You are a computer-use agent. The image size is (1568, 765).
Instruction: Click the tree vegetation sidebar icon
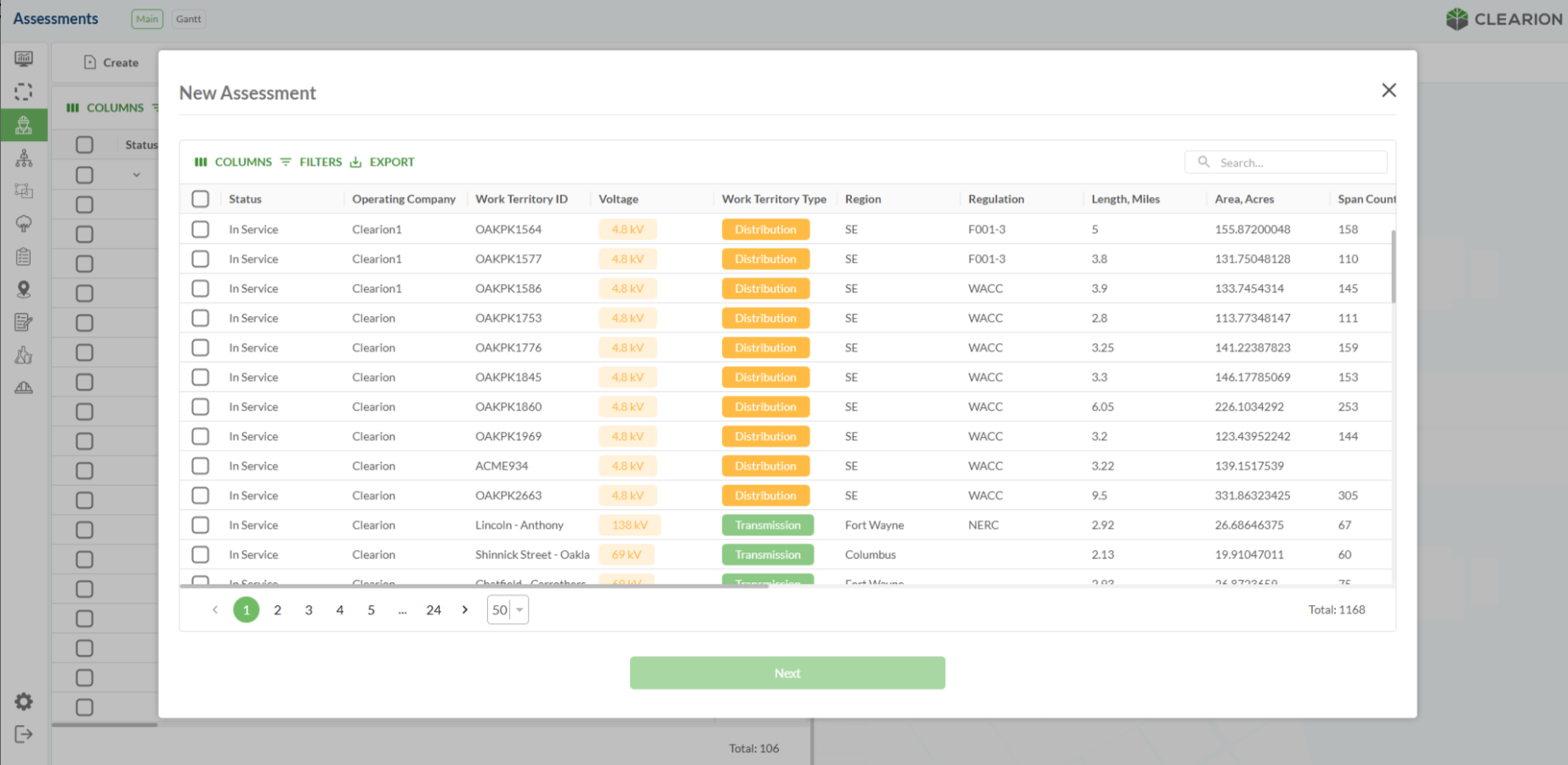(24, 224)
